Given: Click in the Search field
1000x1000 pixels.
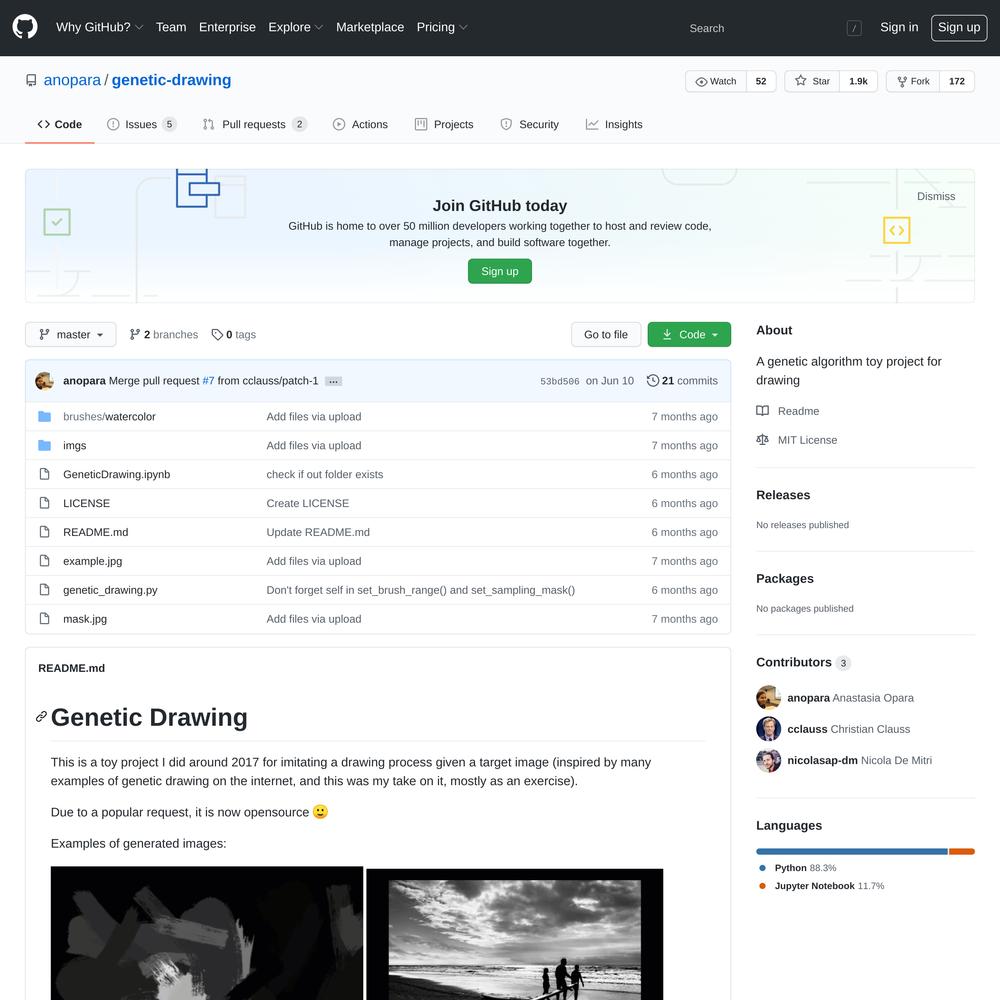Looking at the screenshot, I should pos(775,28).
